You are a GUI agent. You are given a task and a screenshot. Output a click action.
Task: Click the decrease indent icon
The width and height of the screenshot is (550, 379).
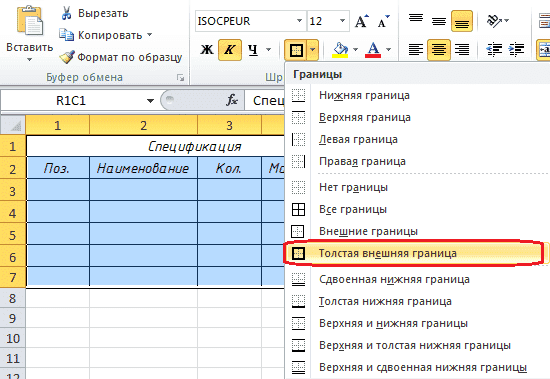point(494,50)
